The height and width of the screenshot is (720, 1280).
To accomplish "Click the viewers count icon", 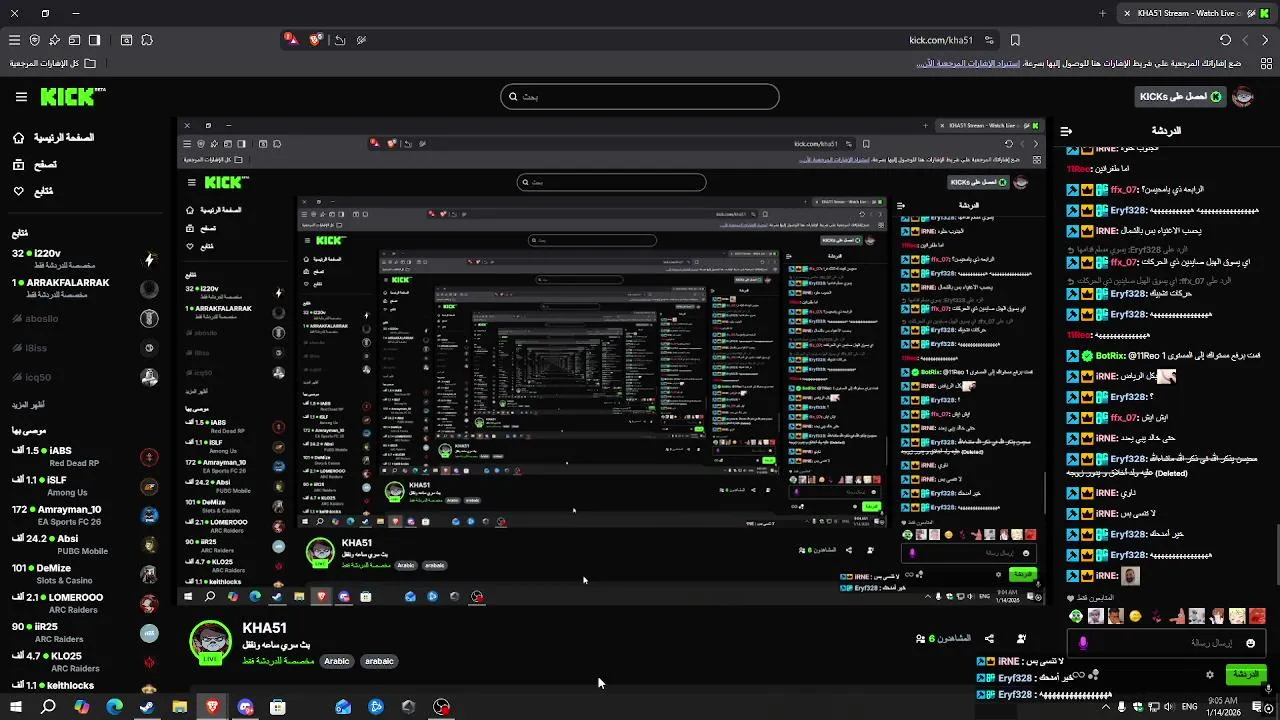I will [x=920, y=638].
